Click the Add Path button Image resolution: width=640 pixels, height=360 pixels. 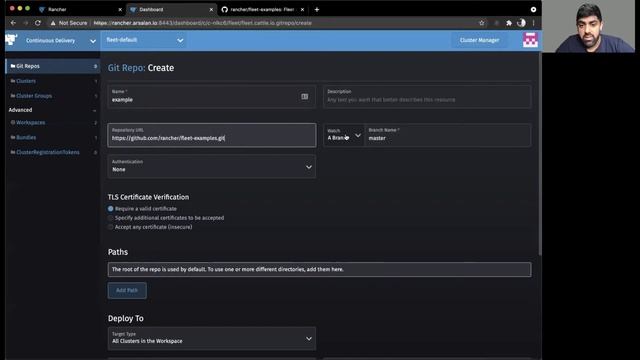point(127,290)
